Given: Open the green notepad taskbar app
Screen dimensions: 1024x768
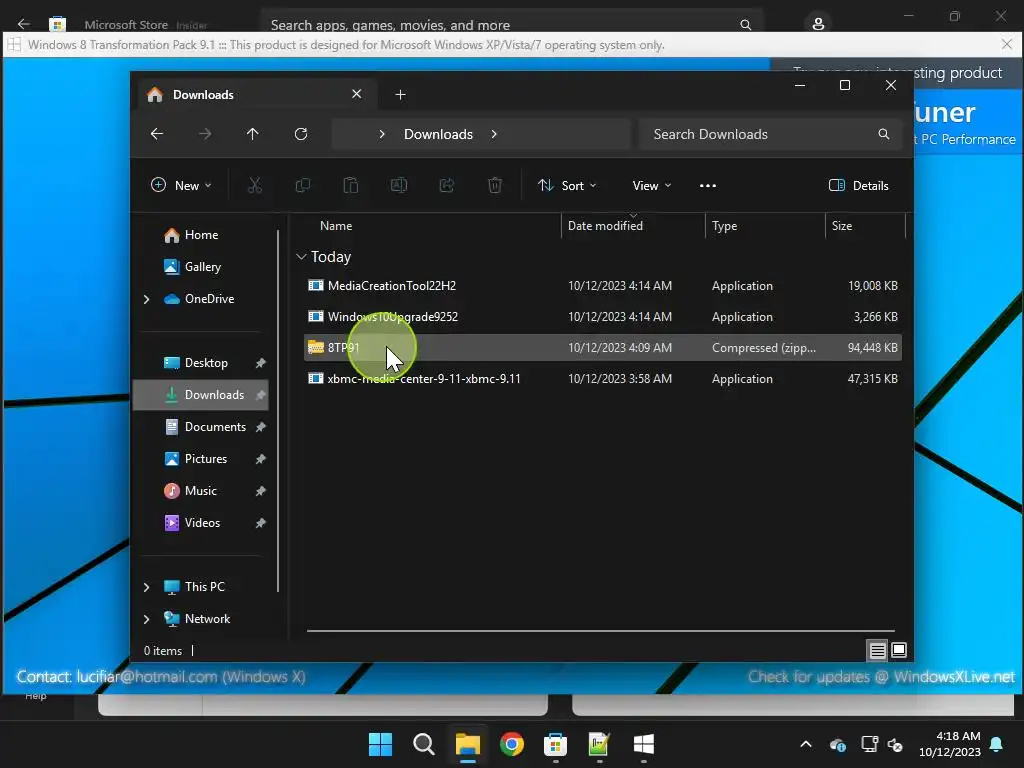Looking at the screenshot, I should [x=599, y=744].
